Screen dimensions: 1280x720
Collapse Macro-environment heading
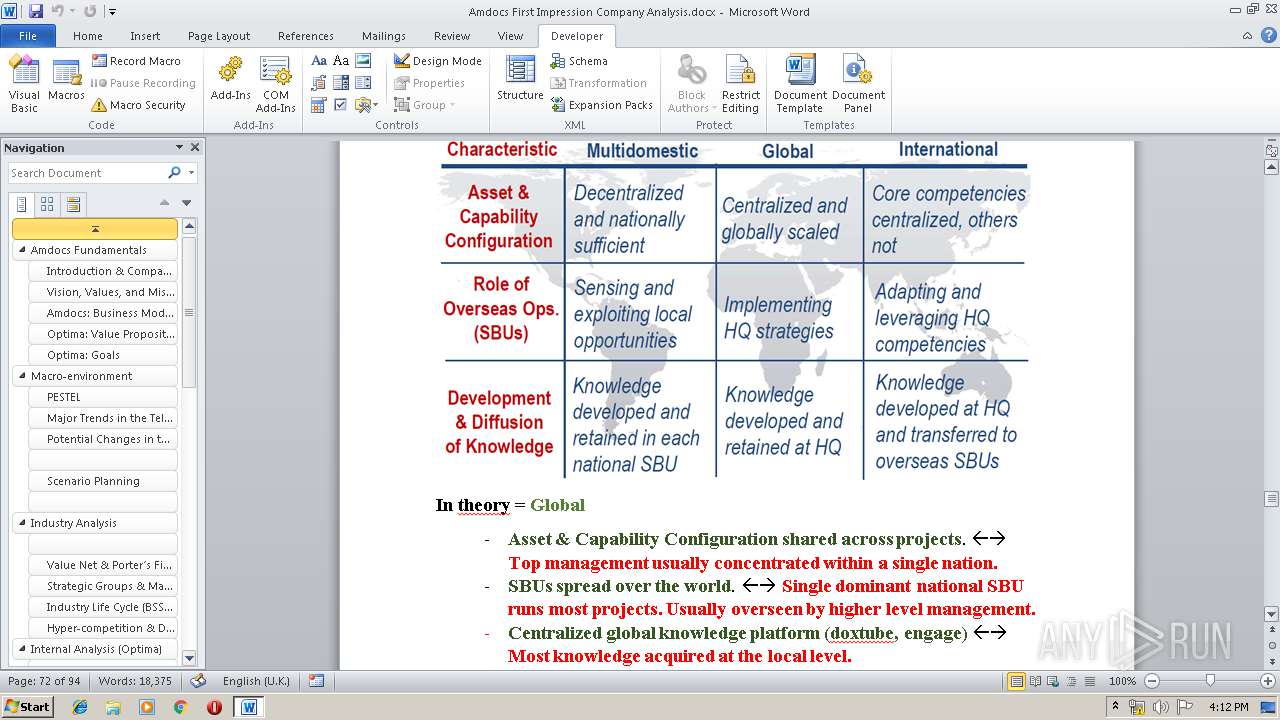[22, 376]
